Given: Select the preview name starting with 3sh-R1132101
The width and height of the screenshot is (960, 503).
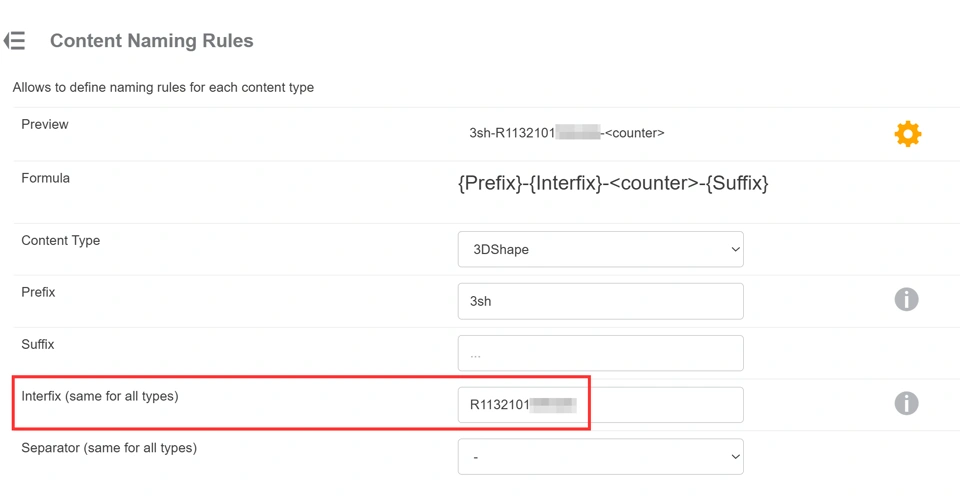Looking at the screenshot, I should pyautogui.click(x=566, y=133).
